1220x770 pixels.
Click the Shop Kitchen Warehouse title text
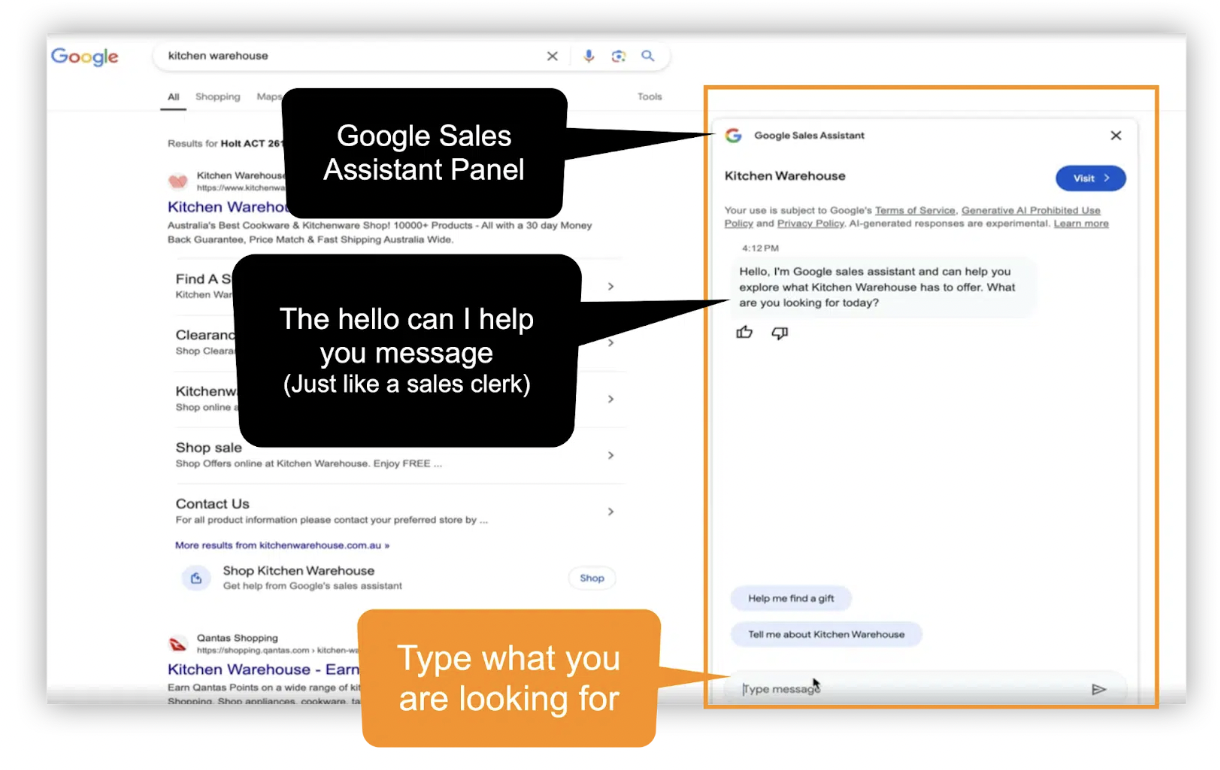[x=298, y=571]
